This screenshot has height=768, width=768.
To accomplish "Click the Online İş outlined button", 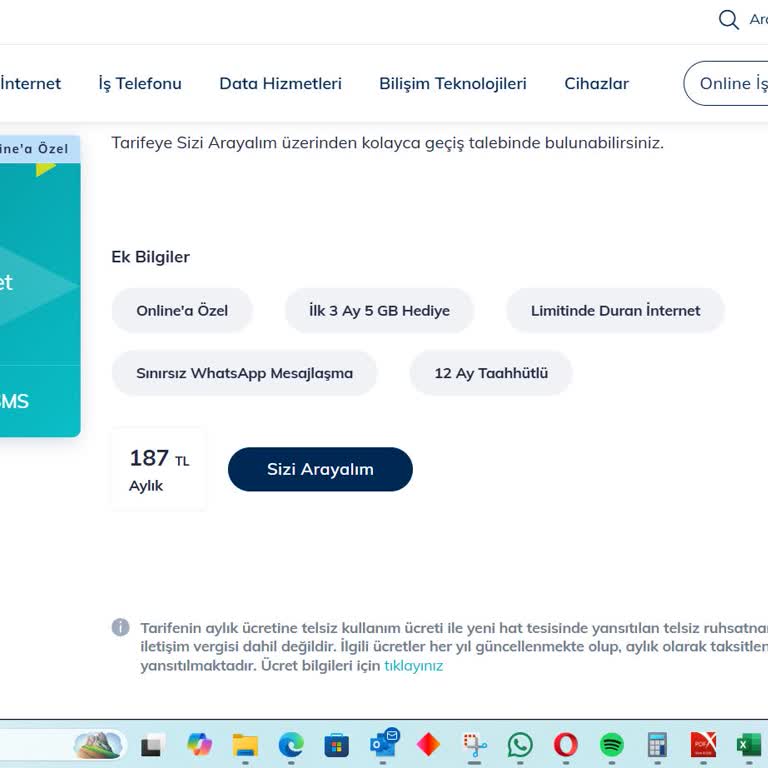I will click(726, 83).
